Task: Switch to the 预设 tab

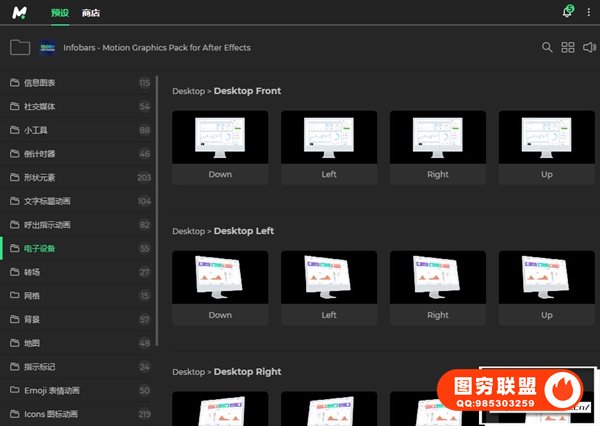Action: (61, 13)
